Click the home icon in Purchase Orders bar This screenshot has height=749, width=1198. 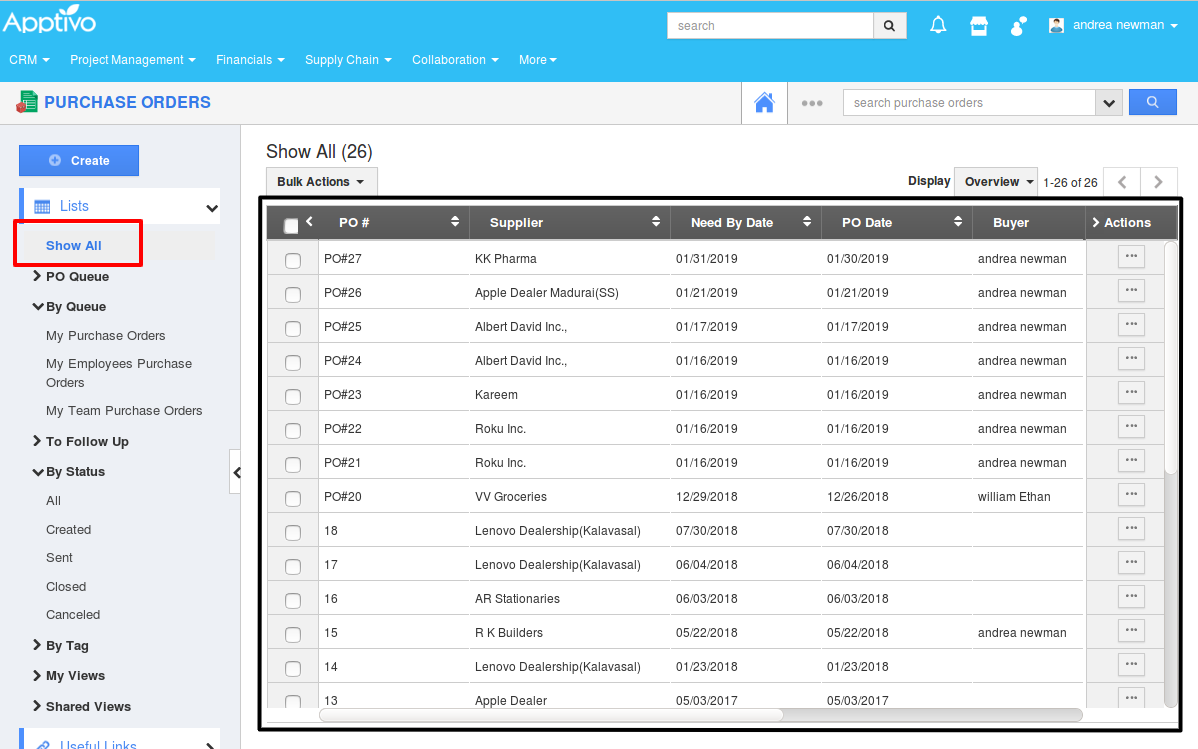[x=764, y=103]
